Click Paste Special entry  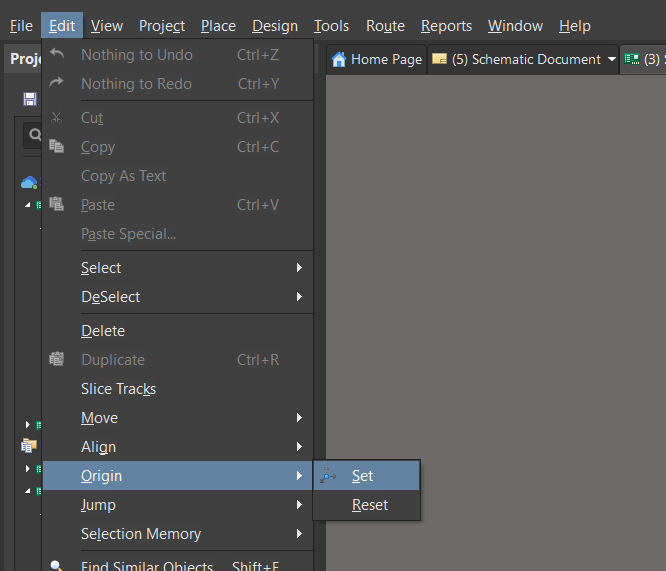pyautogui.click(x=178, y=234)
